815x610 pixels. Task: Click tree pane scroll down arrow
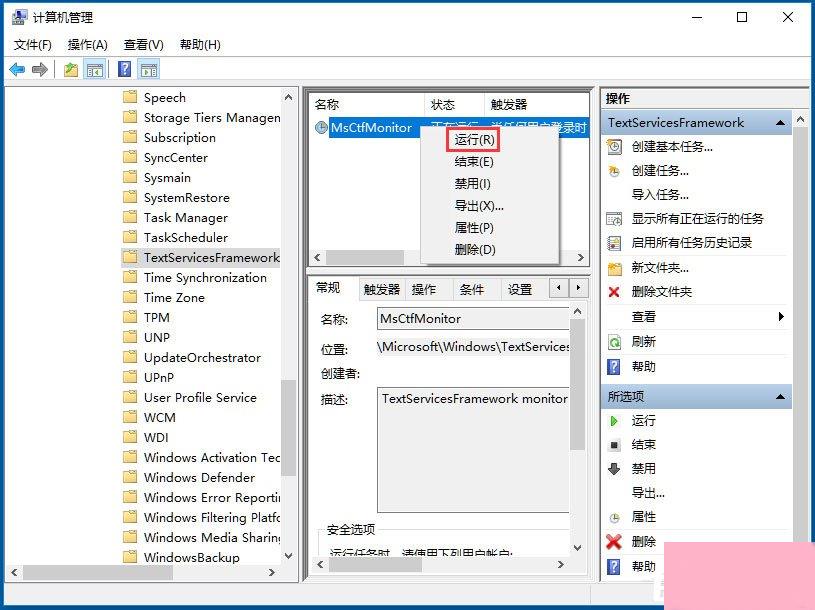pos(288,556)
